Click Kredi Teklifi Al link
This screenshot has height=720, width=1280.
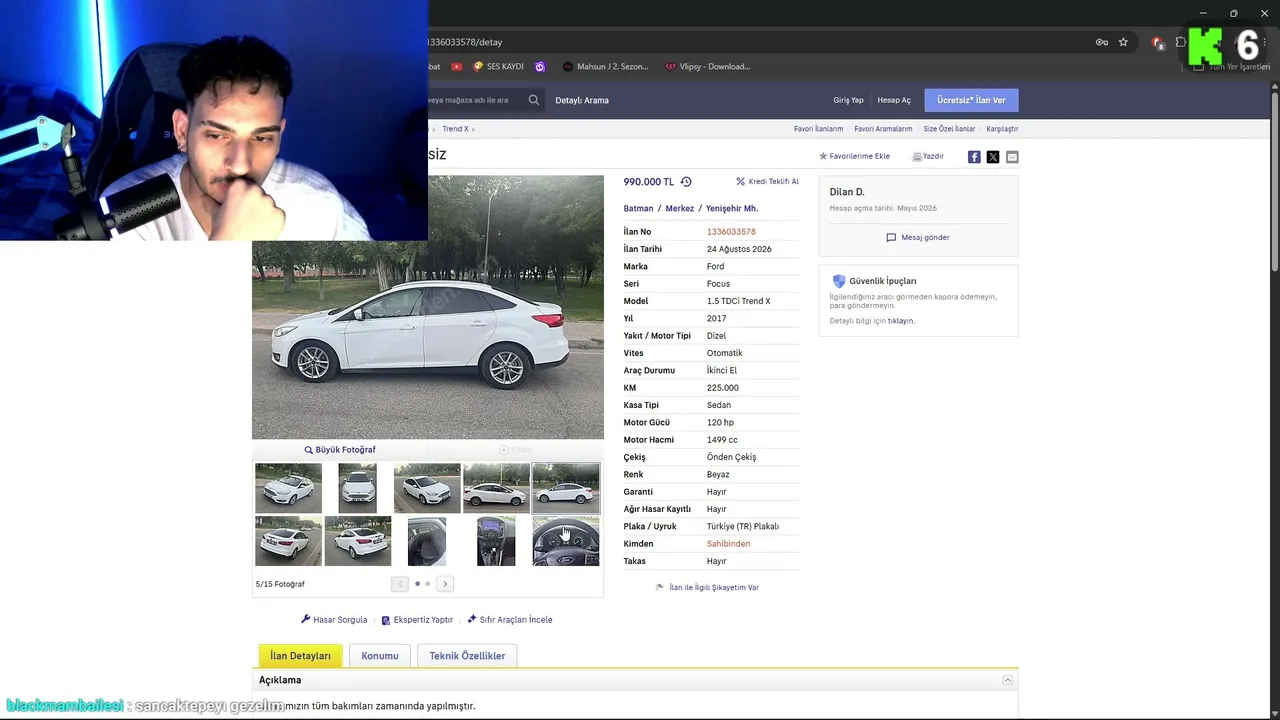774,182
